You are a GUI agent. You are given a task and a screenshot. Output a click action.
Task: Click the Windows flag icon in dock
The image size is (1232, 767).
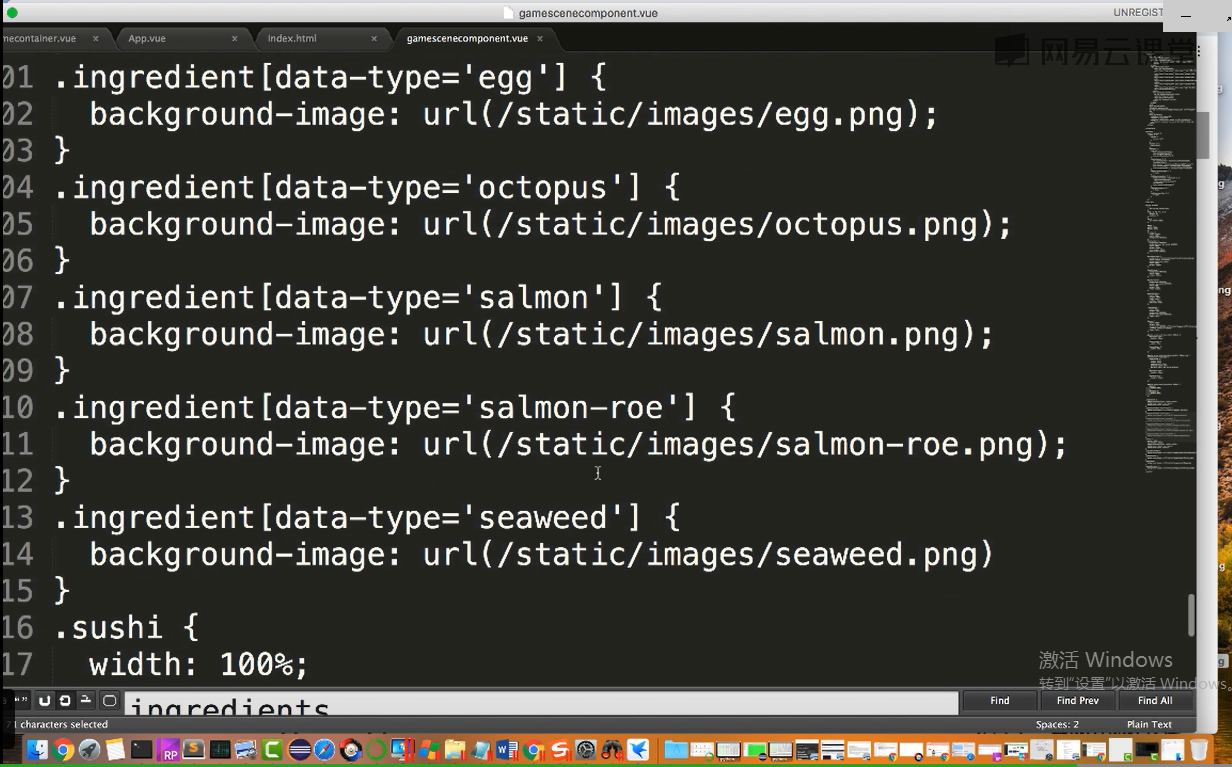[x=429, y=750]
